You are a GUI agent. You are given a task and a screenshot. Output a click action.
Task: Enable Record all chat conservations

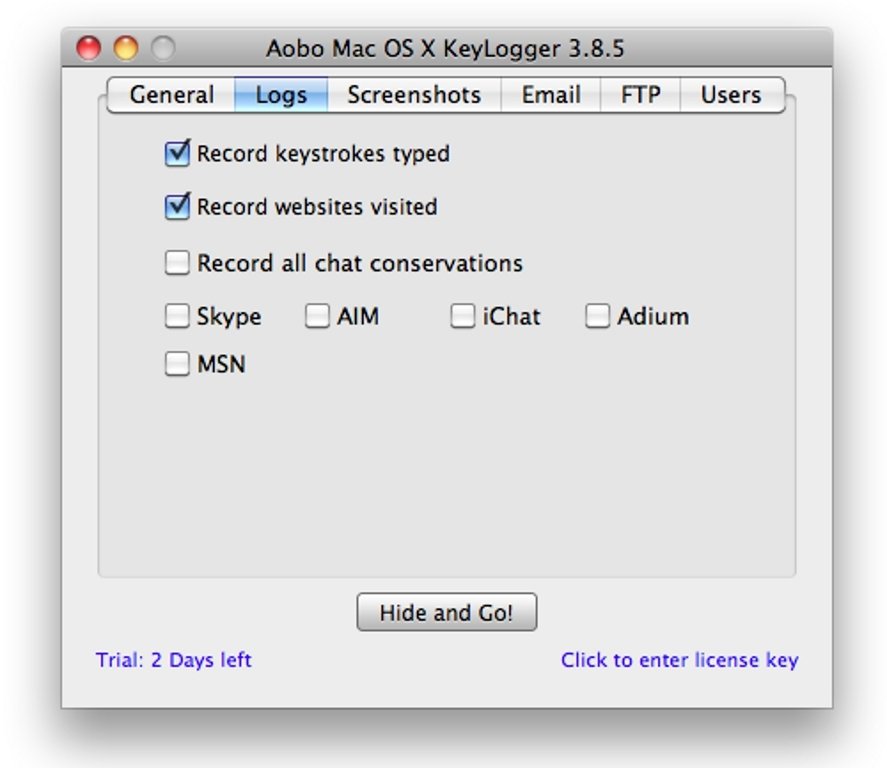point(177,263)
